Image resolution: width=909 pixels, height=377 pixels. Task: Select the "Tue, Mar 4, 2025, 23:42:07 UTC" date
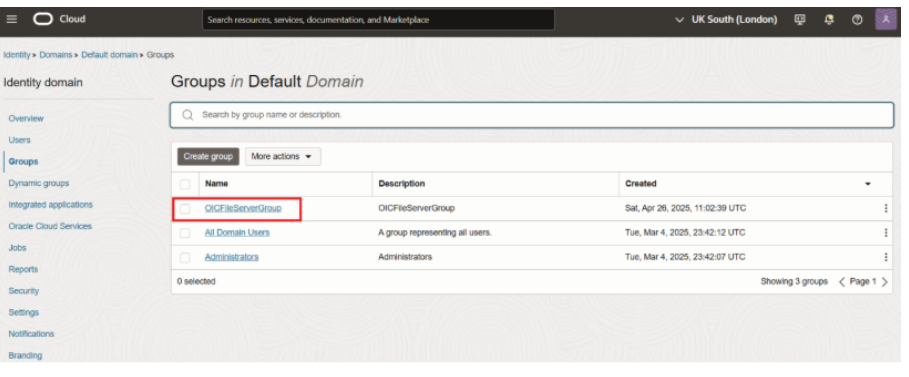click(x=685, y=257)
